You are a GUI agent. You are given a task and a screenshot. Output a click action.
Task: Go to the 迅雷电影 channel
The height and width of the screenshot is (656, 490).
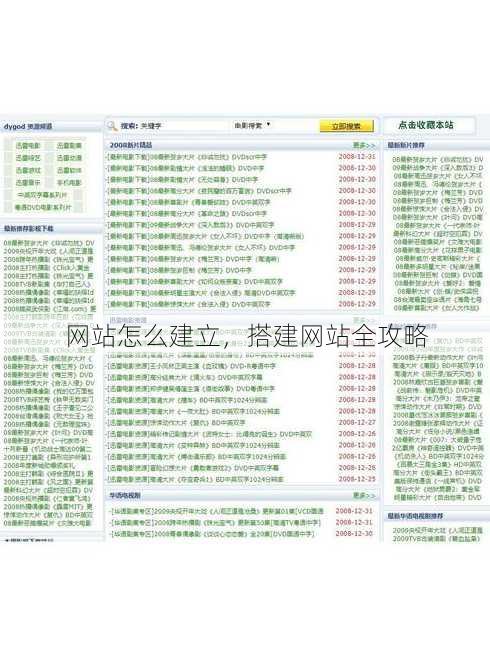[x=28, y=146]
